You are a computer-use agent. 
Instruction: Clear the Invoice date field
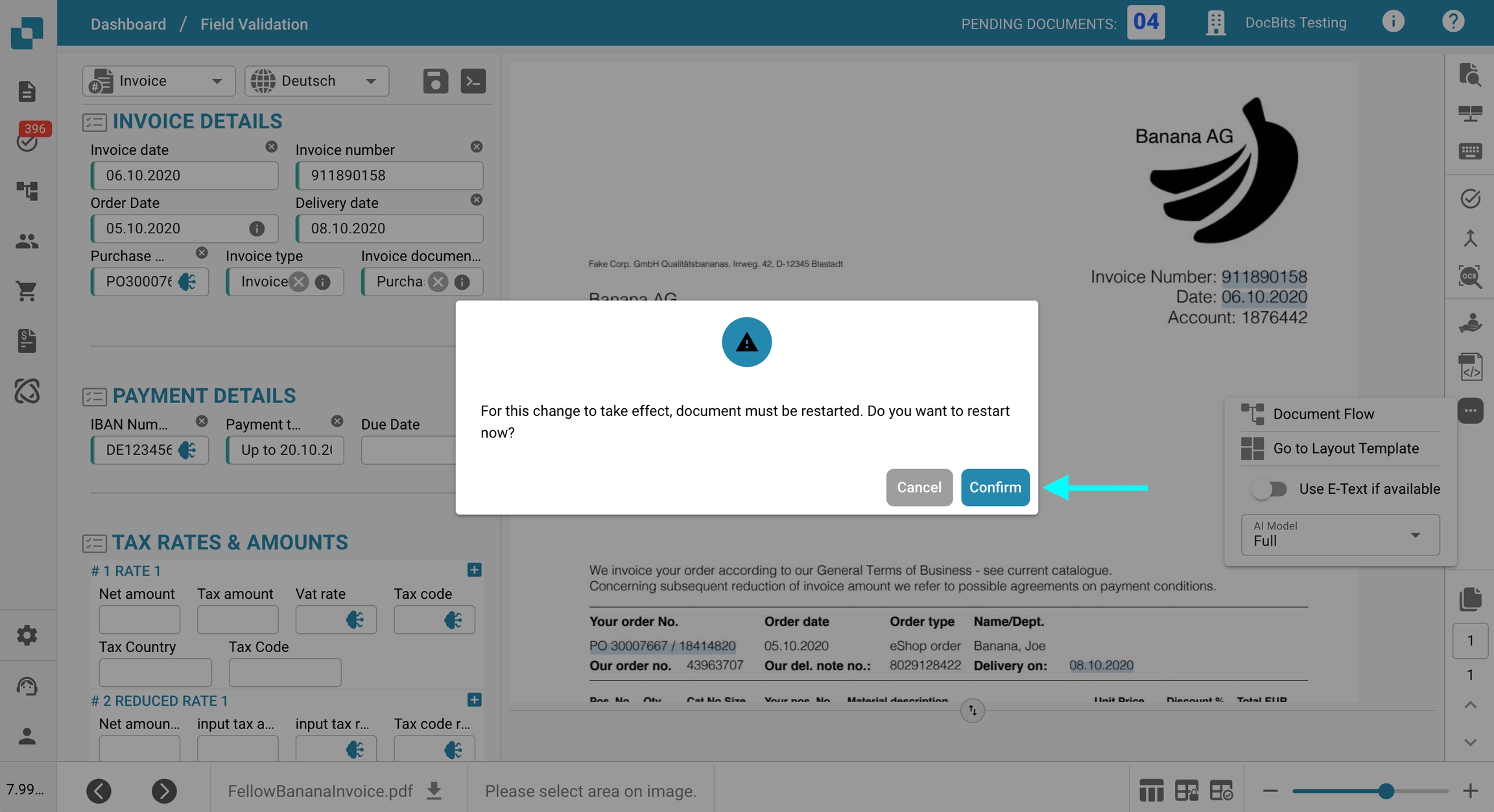(271, 147)
